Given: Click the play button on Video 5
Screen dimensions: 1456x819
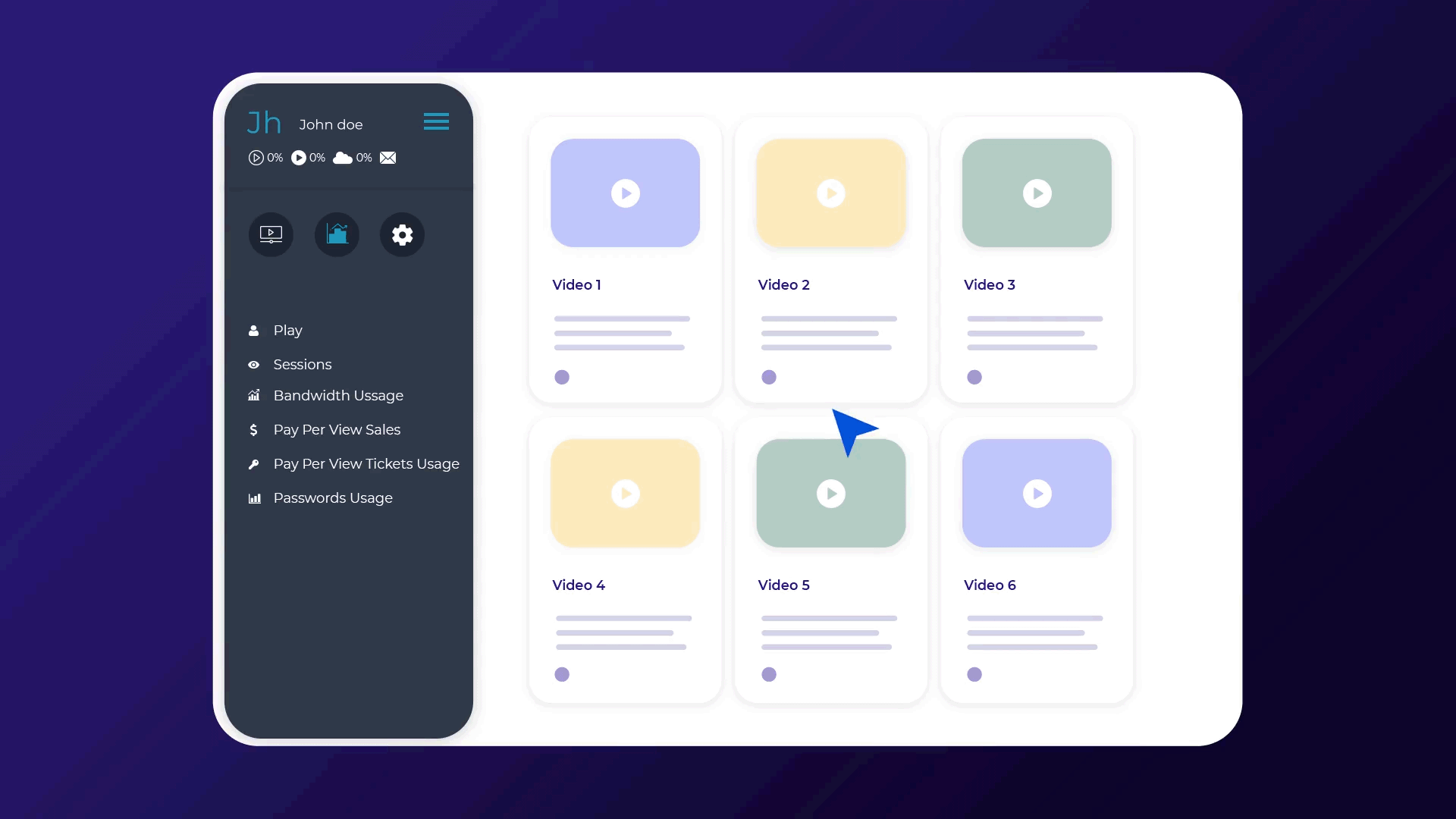Looking at the screenshot, I should click(x=831, y=493).
